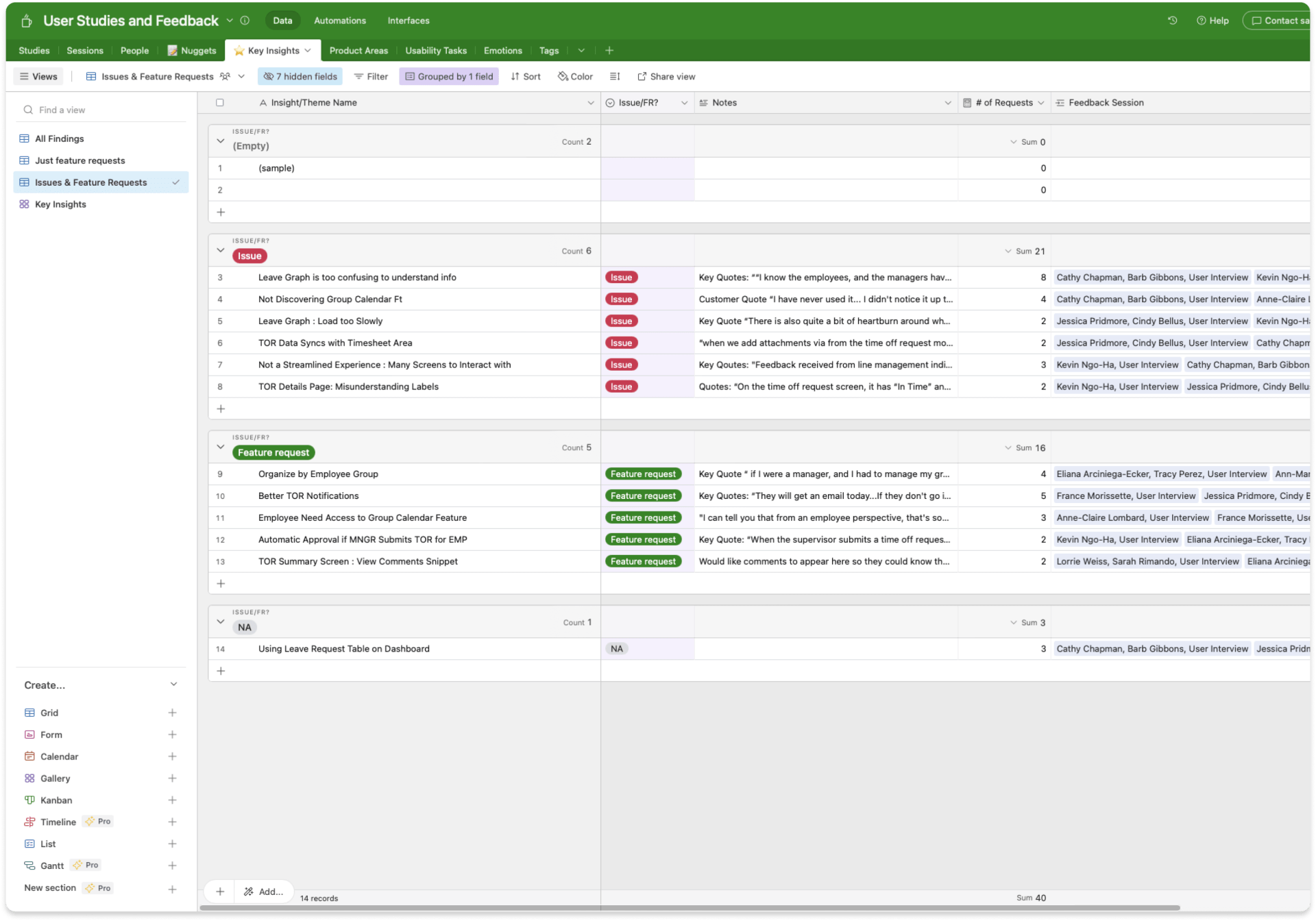This screenshot has height=921, width=1316.
Task: Open the Automations menu item
Action: pos(339,21)
